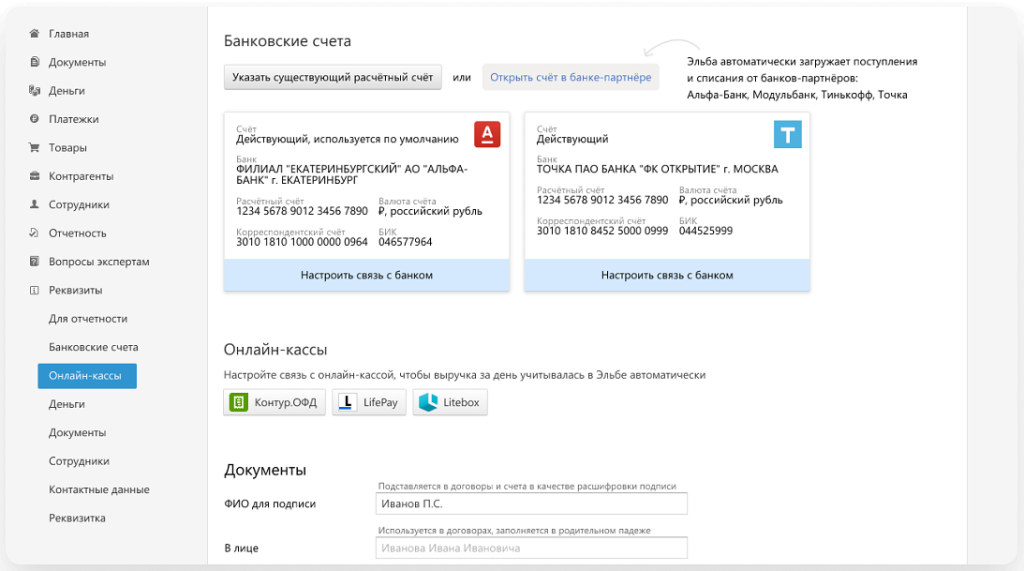Click the person icon for Сотрудники
Image resolution: width=1024 pixels, height=571 pixels.
tap(34, 205)
